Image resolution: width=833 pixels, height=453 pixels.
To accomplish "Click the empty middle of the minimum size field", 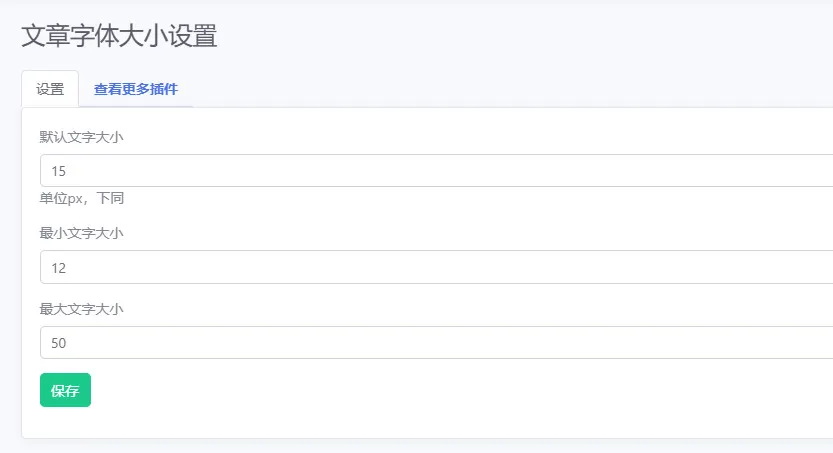I will tap(437, 267).
